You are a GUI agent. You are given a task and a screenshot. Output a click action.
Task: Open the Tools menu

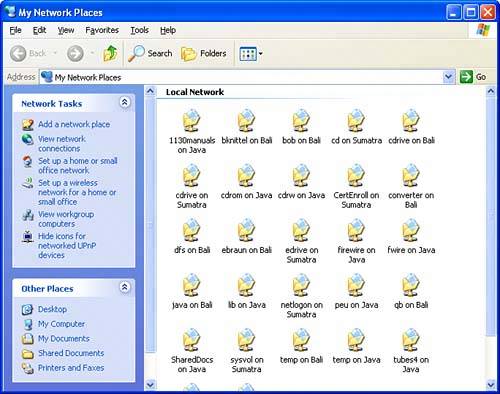click(139, 30)
